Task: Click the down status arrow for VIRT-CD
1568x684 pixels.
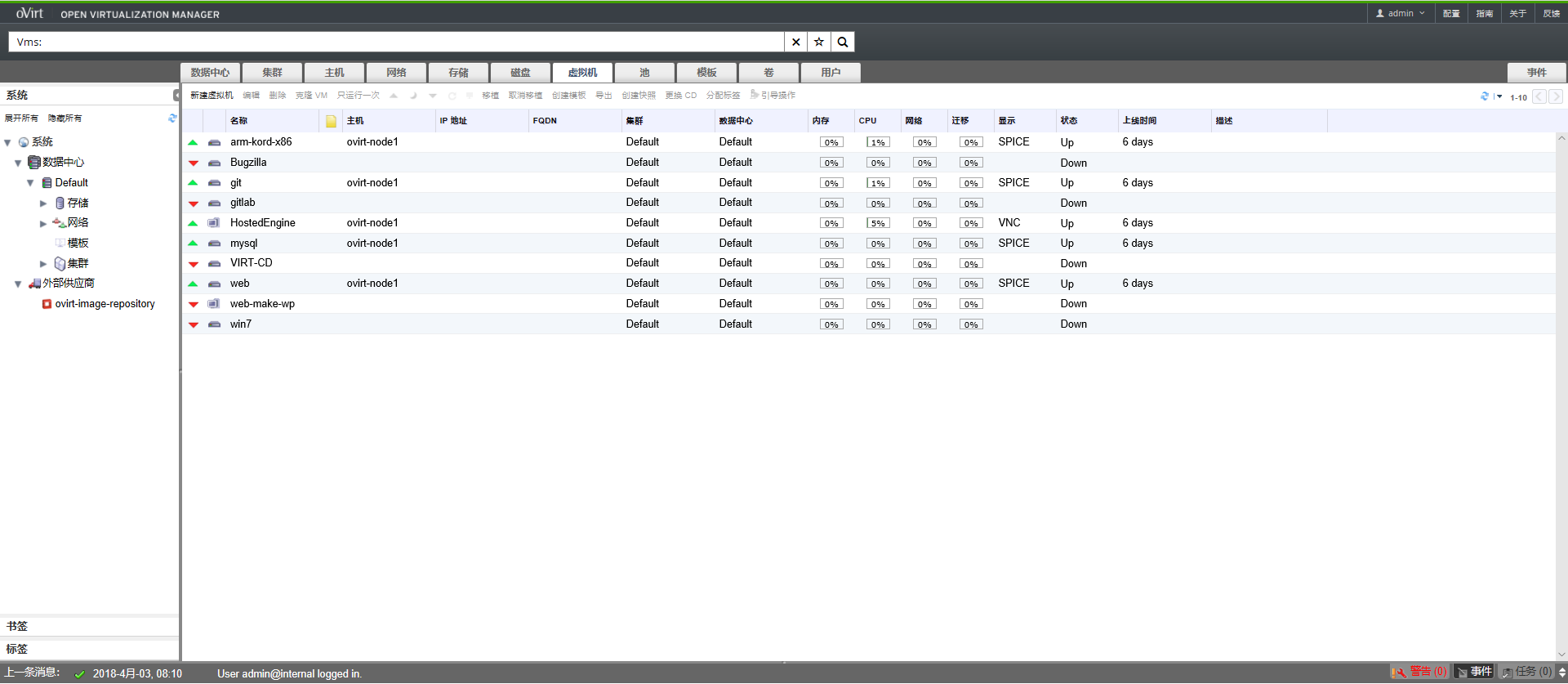Action: click(194, 264)
